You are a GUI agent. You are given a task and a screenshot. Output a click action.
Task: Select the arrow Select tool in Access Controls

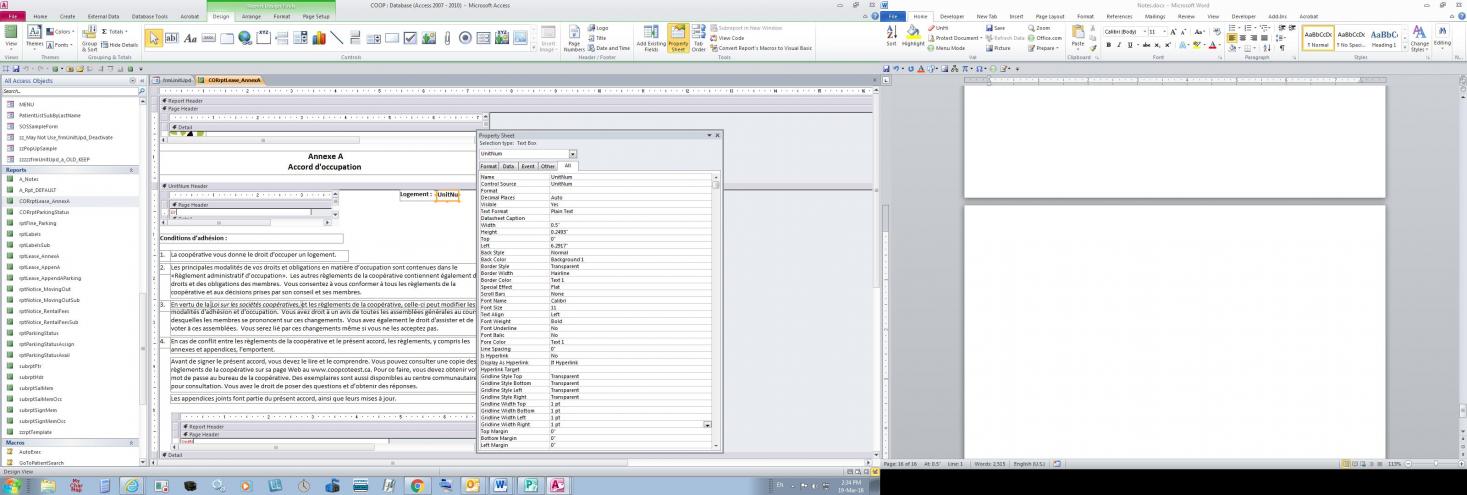point(154,38)
